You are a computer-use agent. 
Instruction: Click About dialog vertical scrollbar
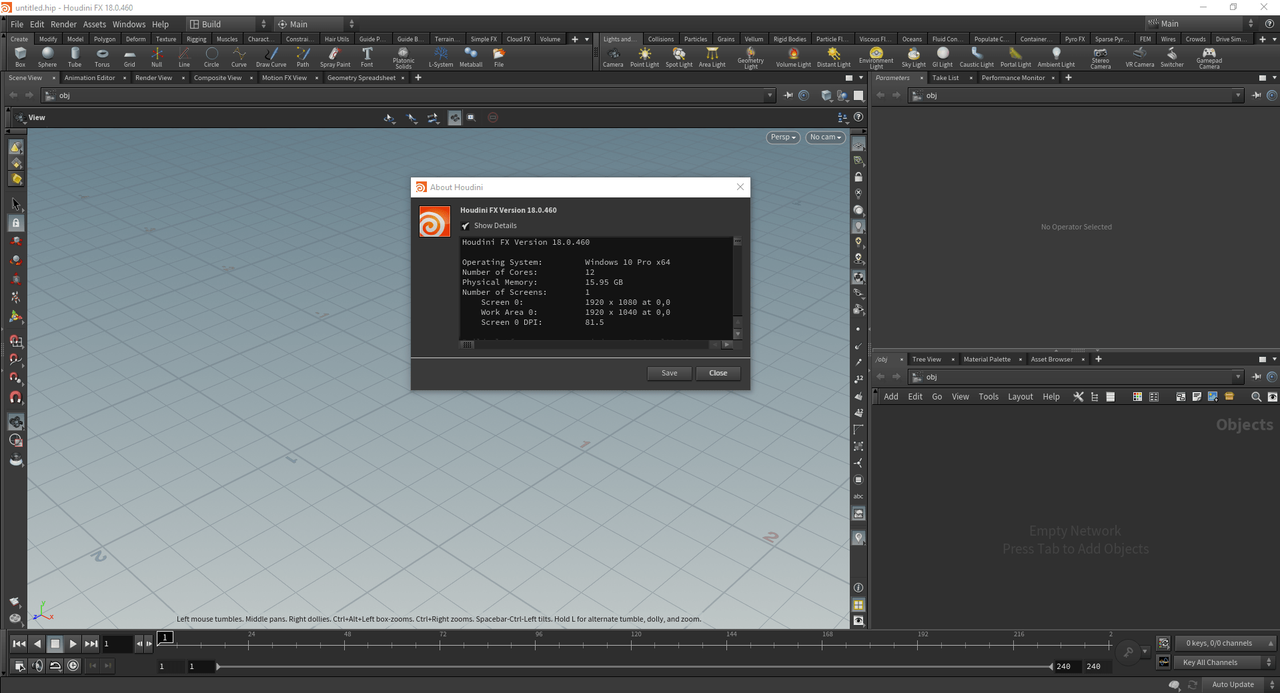pyautogui.click(x=738, y=287)
